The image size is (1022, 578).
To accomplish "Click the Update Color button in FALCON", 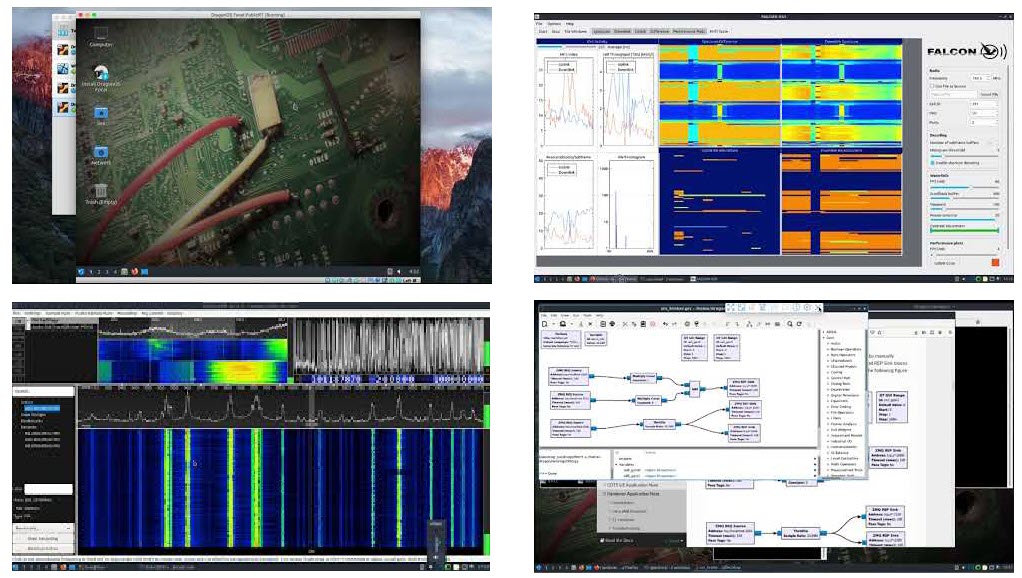I will tap(946, 263).
